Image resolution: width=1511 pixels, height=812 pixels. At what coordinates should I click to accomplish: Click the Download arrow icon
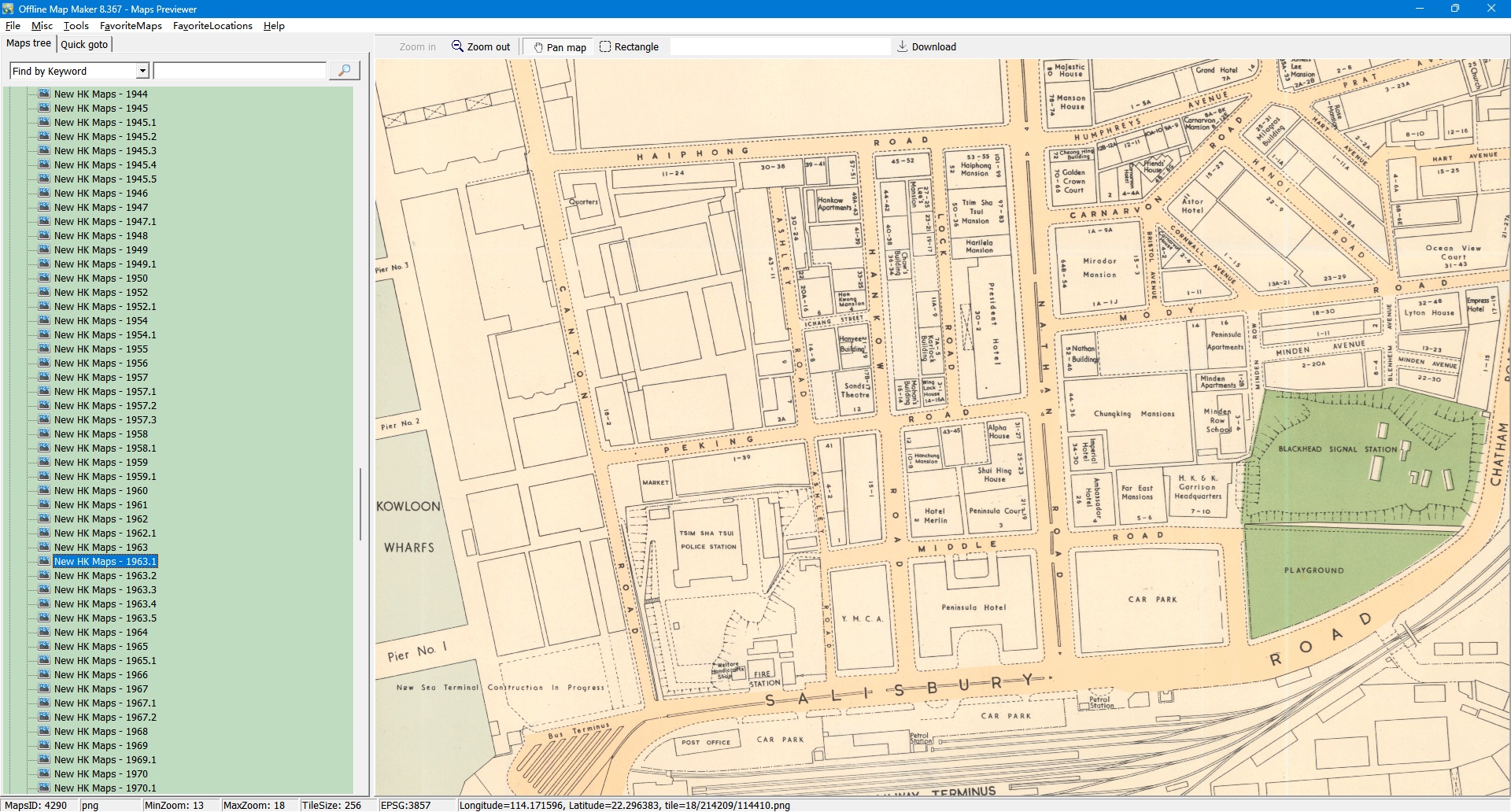pos(903,46)
